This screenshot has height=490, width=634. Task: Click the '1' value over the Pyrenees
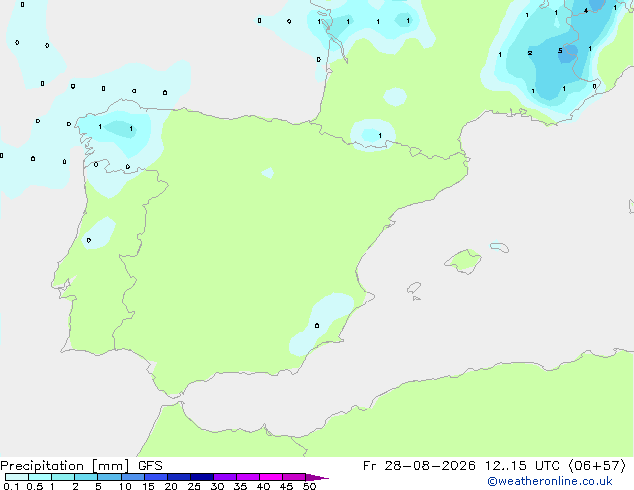(x=380, y=135)
